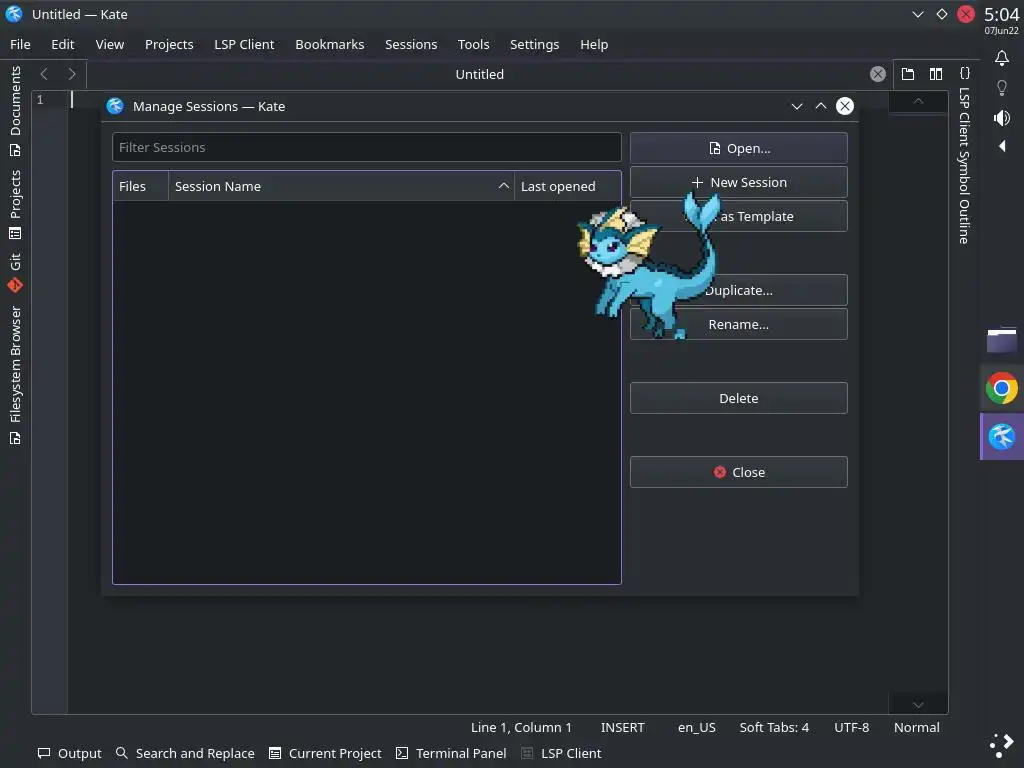
Task: Expand the hidden system tray arrow
Action: click(x=1002, y=146)
